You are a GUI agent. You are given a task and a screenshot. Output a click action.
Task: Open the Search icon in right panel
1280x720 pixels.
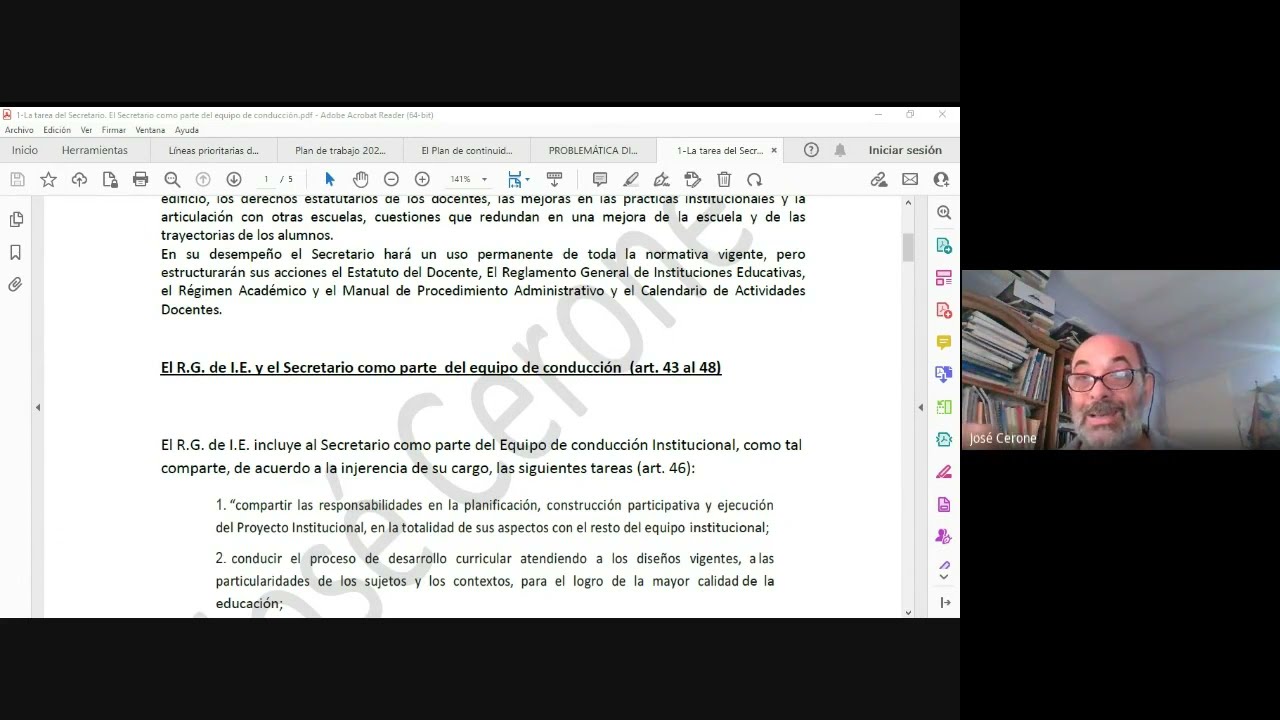point(944,212)
